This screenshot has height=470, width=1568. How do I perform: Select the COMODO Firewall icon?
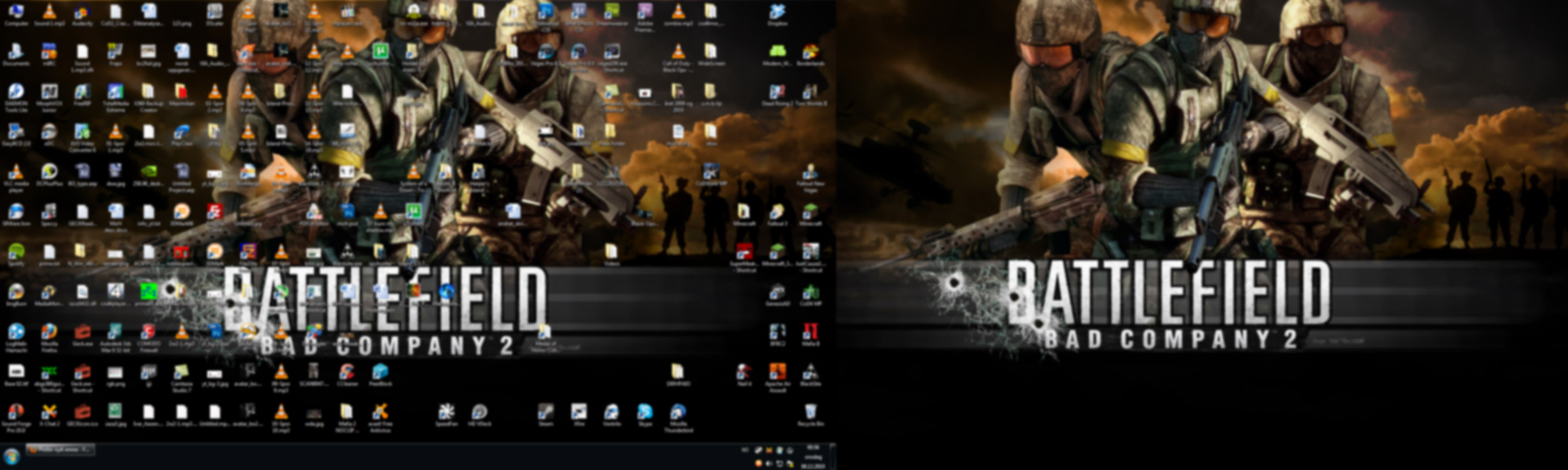tap(149, 338)
